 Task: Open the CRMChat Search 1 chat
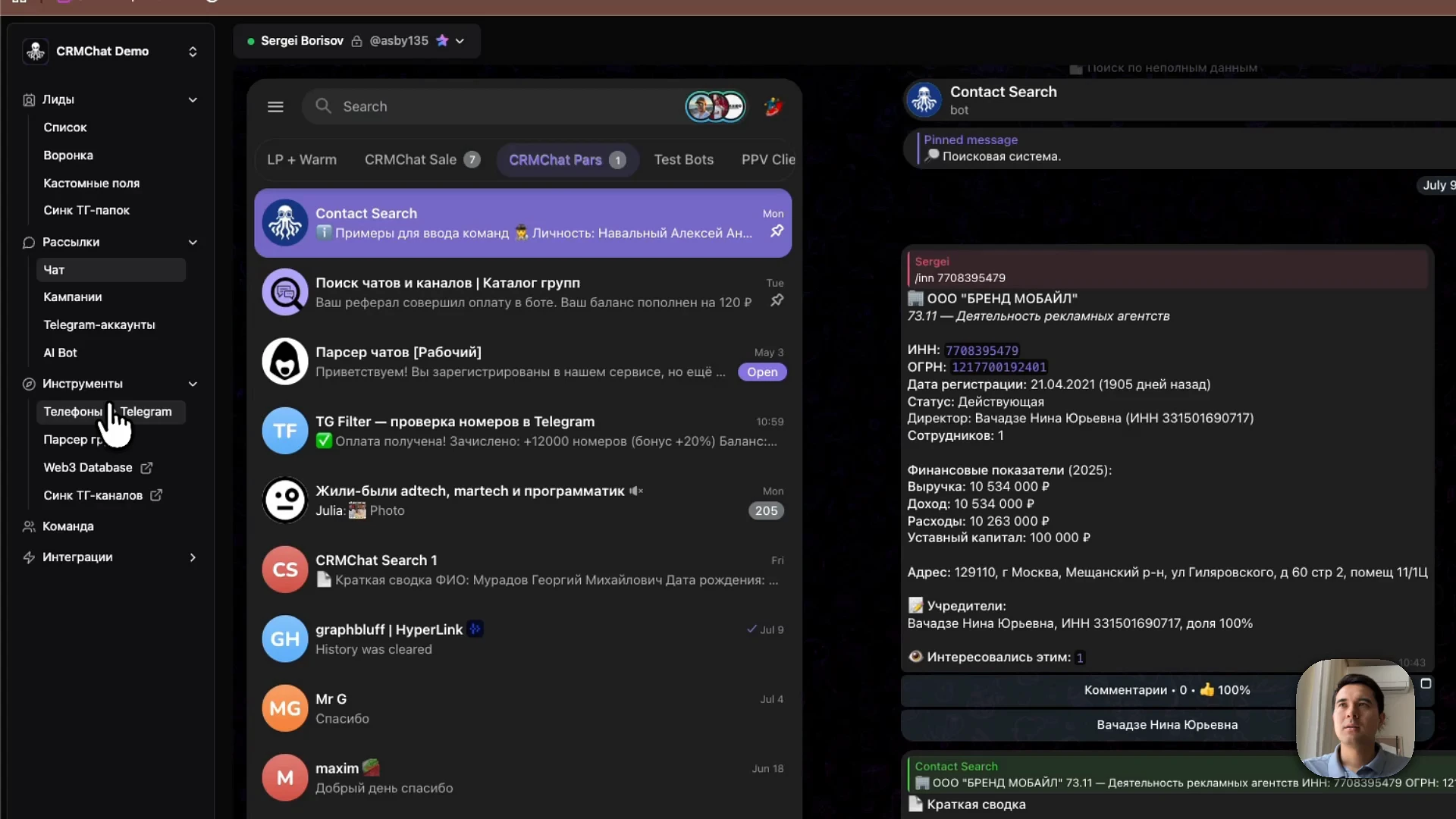click(x=523, y=570)
